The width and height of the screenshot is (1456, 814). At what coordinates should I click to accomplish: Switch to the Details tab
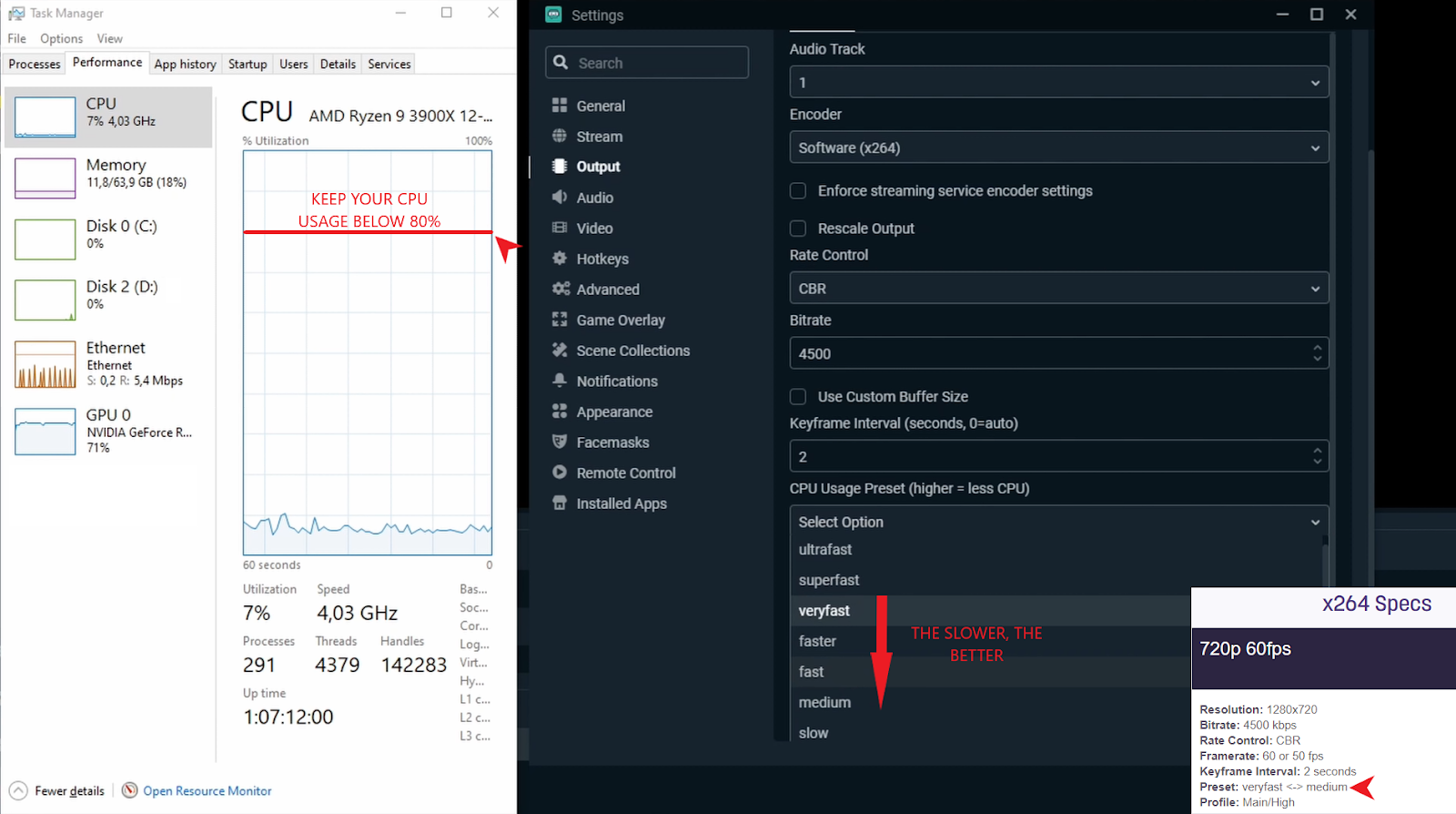coord(338,64)
